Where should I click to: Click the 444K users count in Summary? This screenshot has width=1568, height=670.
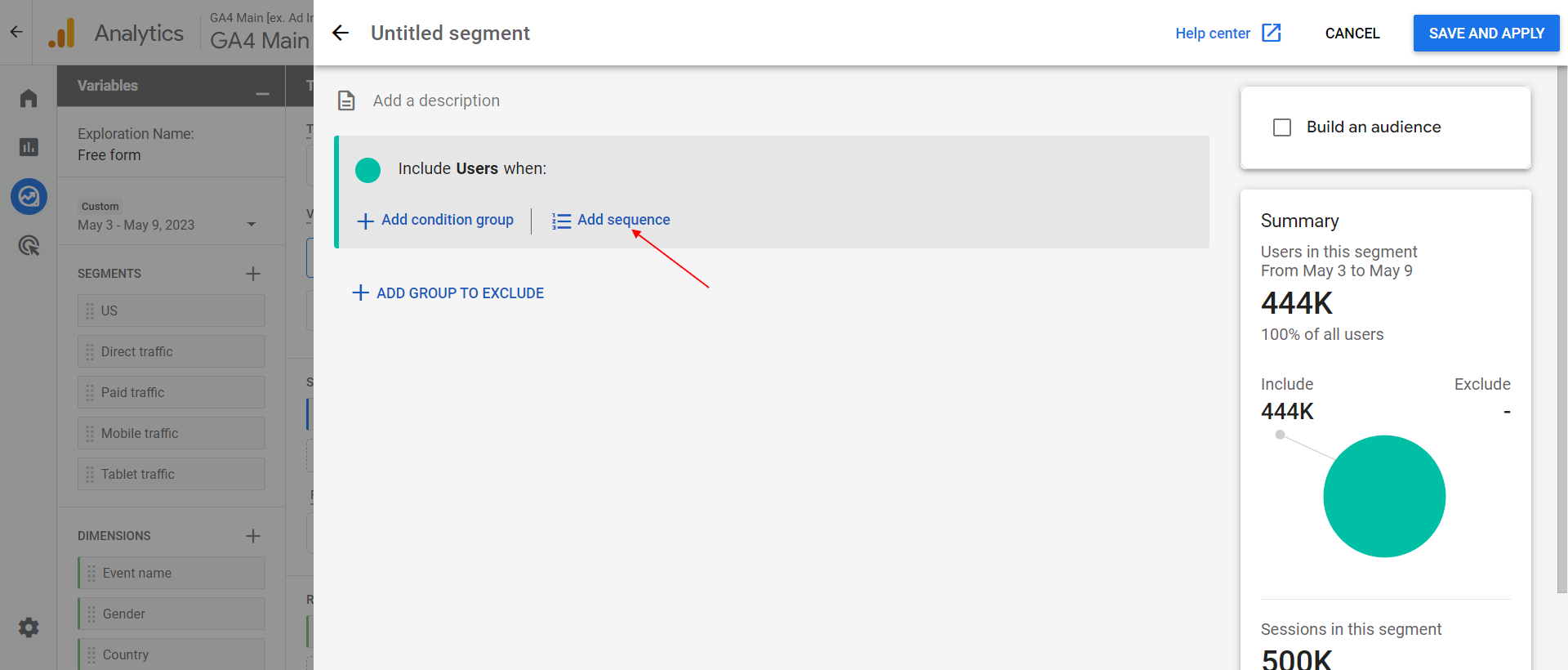tap(1296, 303)
